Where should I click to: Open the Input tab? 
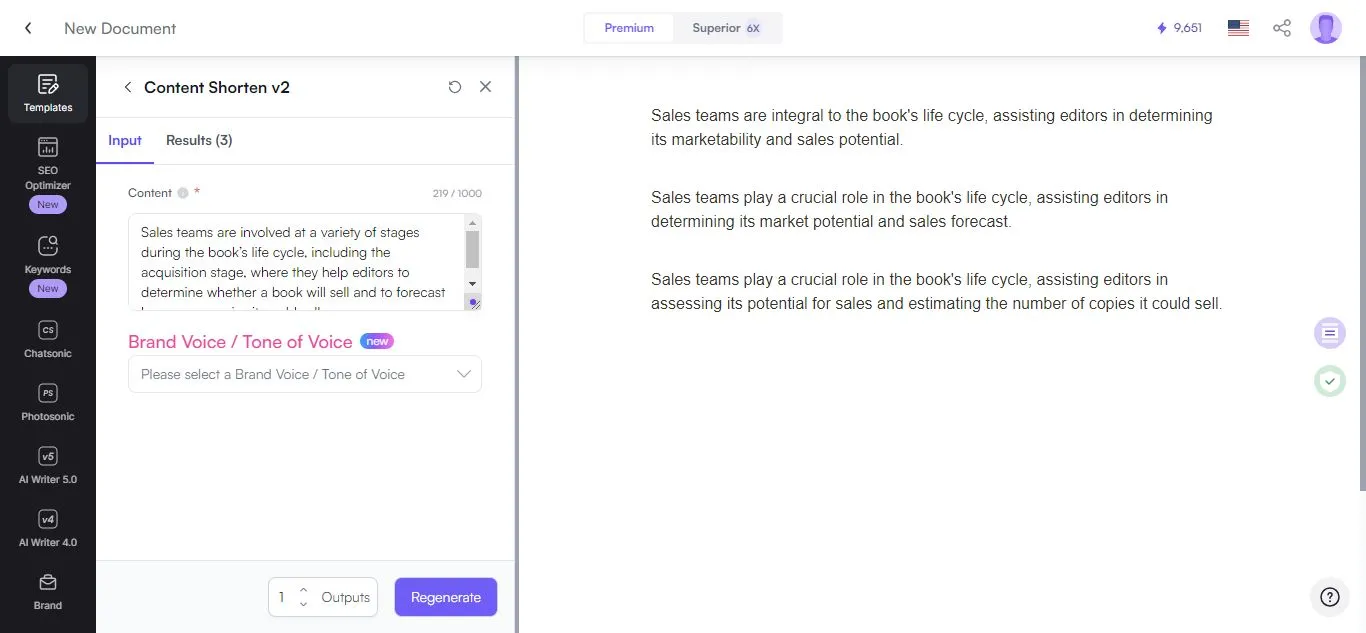[x=125, y=140]
